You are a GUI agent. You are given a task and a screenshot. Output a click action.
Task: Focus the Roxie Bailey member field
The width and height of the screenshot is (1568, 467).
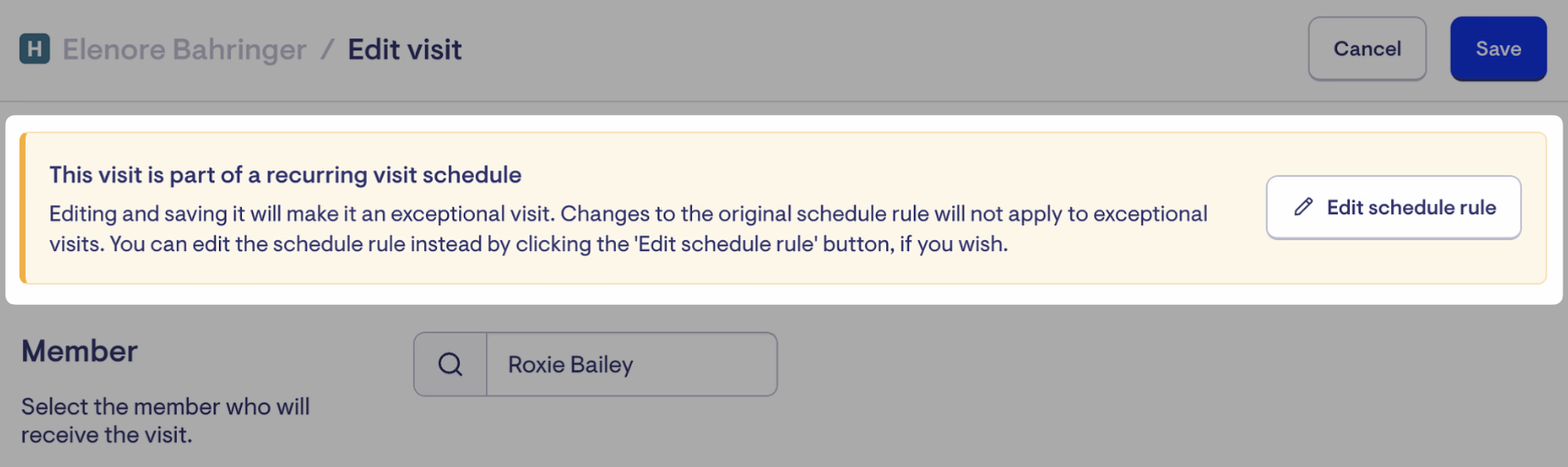point(631,364)
